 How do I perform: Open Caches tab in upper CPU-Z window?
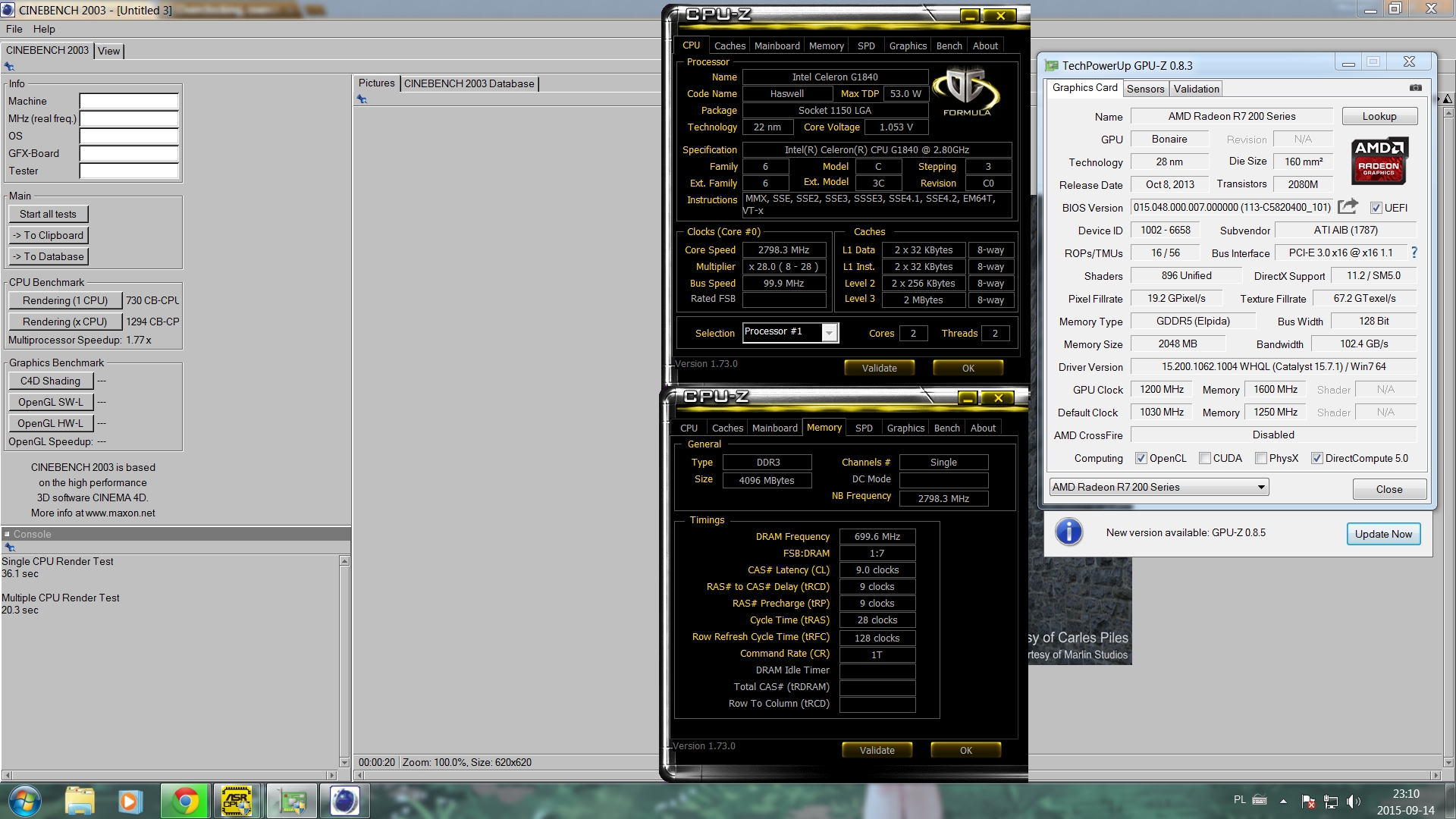[730, 45]
